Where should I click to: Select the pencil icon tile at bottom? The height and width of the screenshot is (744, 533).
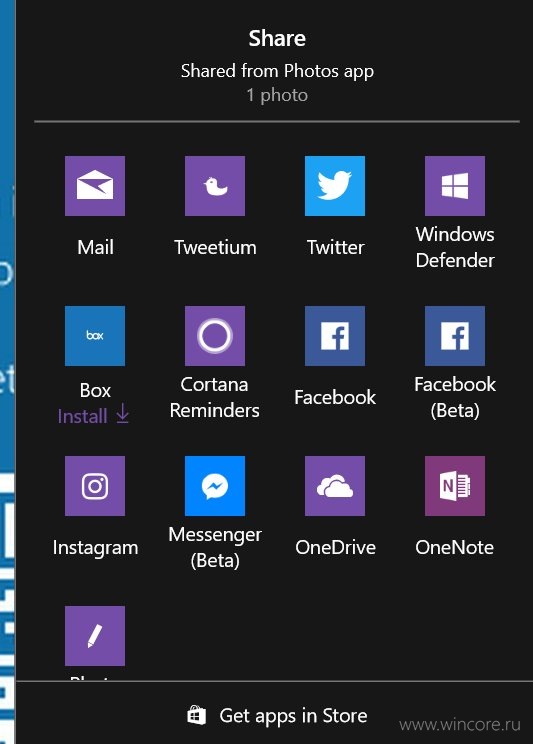[x=95, y=635]
